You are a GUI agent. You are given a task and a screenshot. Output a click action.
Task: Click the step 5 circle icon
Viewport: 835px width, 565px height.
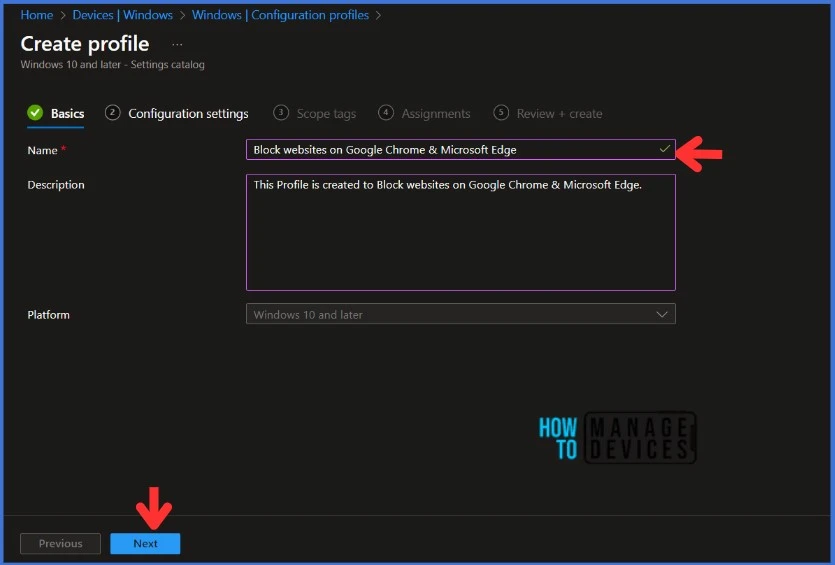501,112
